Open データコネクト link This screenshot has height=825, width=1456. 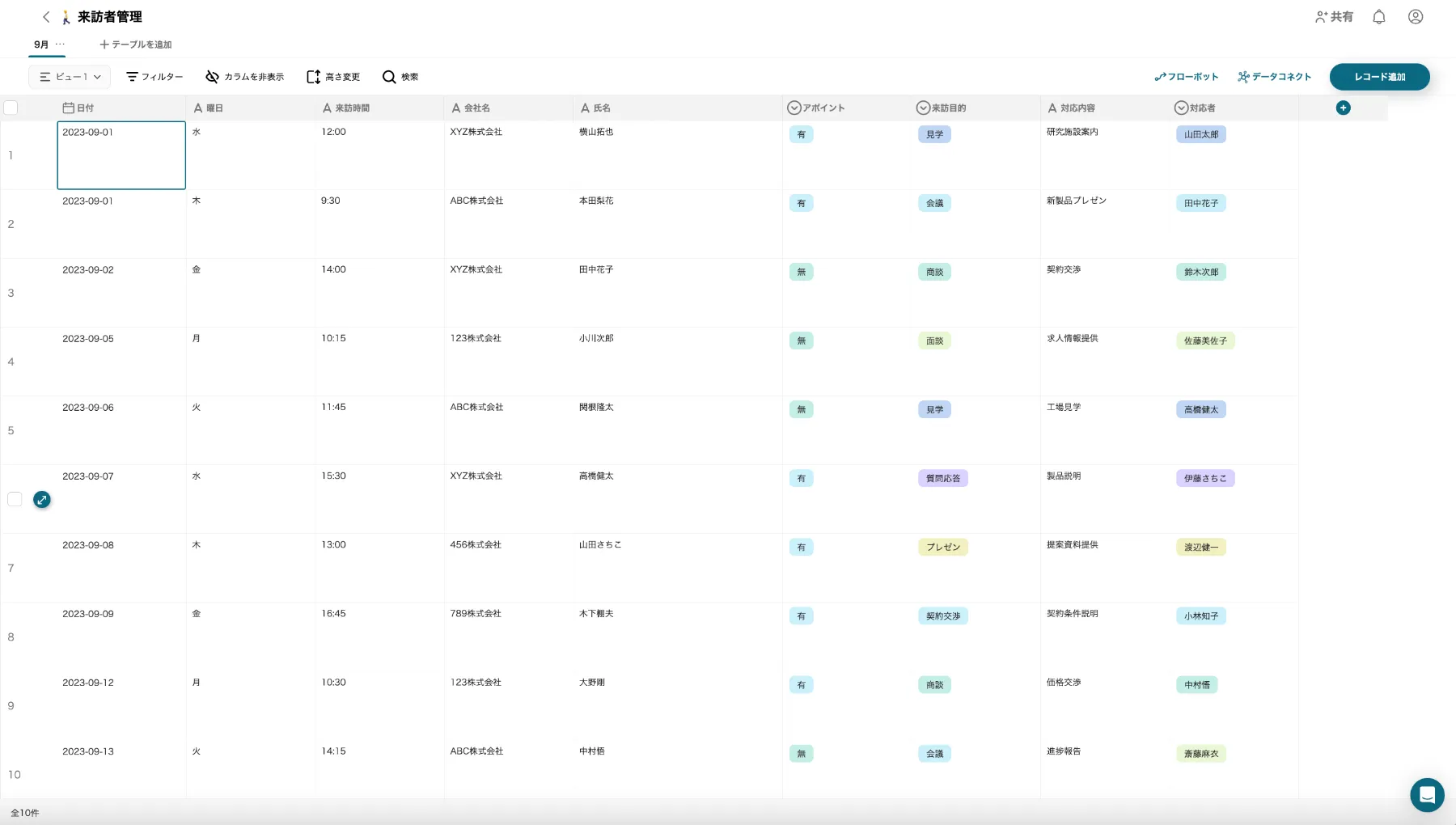click(x=1275, y=77)
